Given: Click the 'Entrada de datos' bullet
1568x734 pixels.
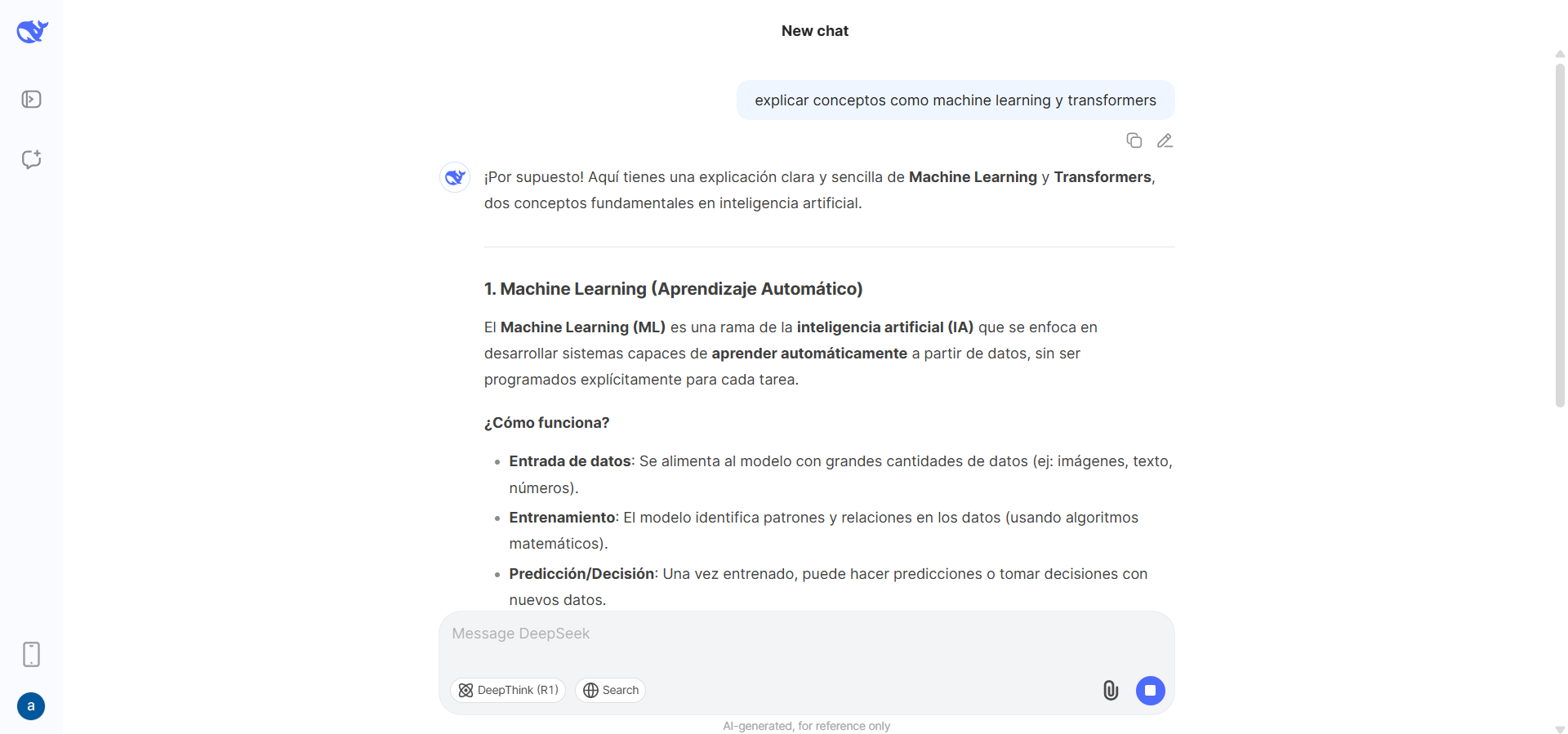Looking at the screenshot, I should coord(841,474).
